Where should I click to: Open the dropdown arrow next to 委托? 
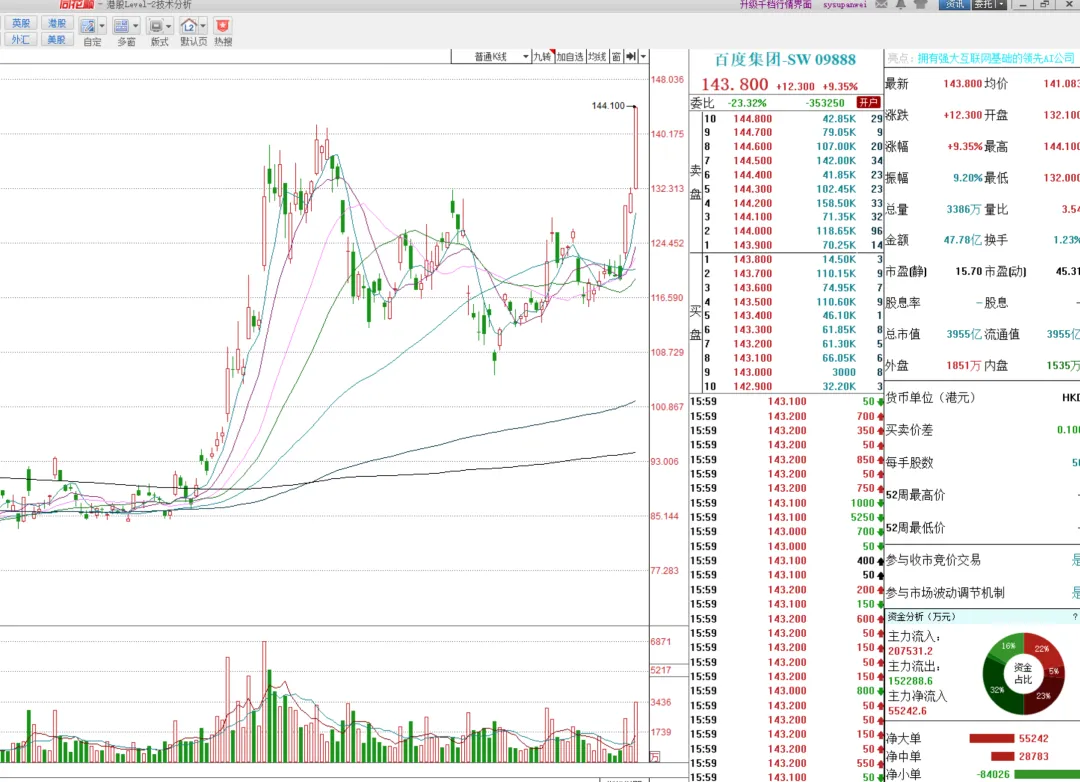(1002, 5)
